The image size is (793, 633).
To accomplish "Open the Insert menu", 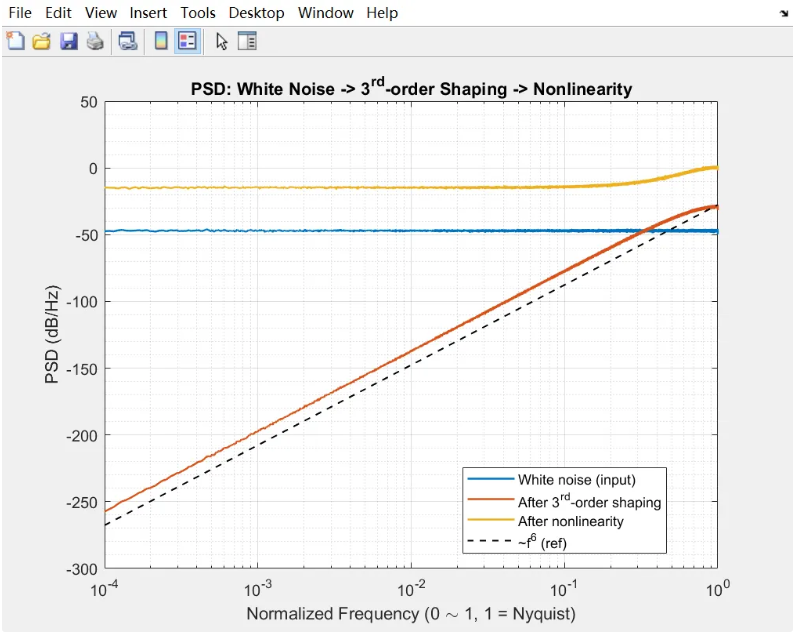I will pyautogui.click(x=149, y=13).
